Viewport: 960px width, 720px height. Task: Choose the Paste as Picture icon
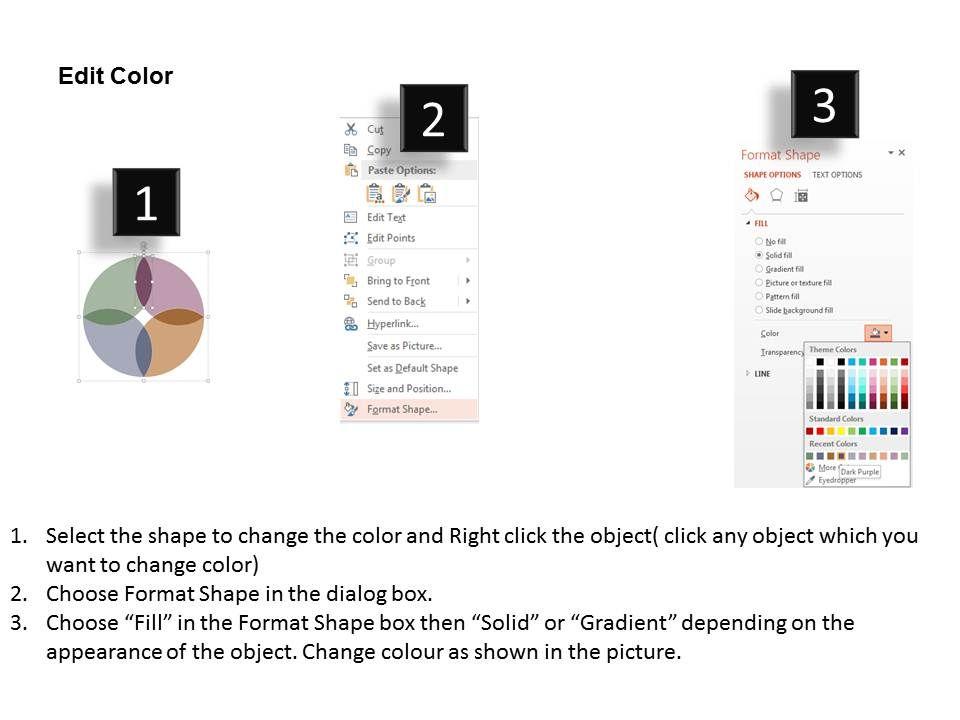click(427, 193)
